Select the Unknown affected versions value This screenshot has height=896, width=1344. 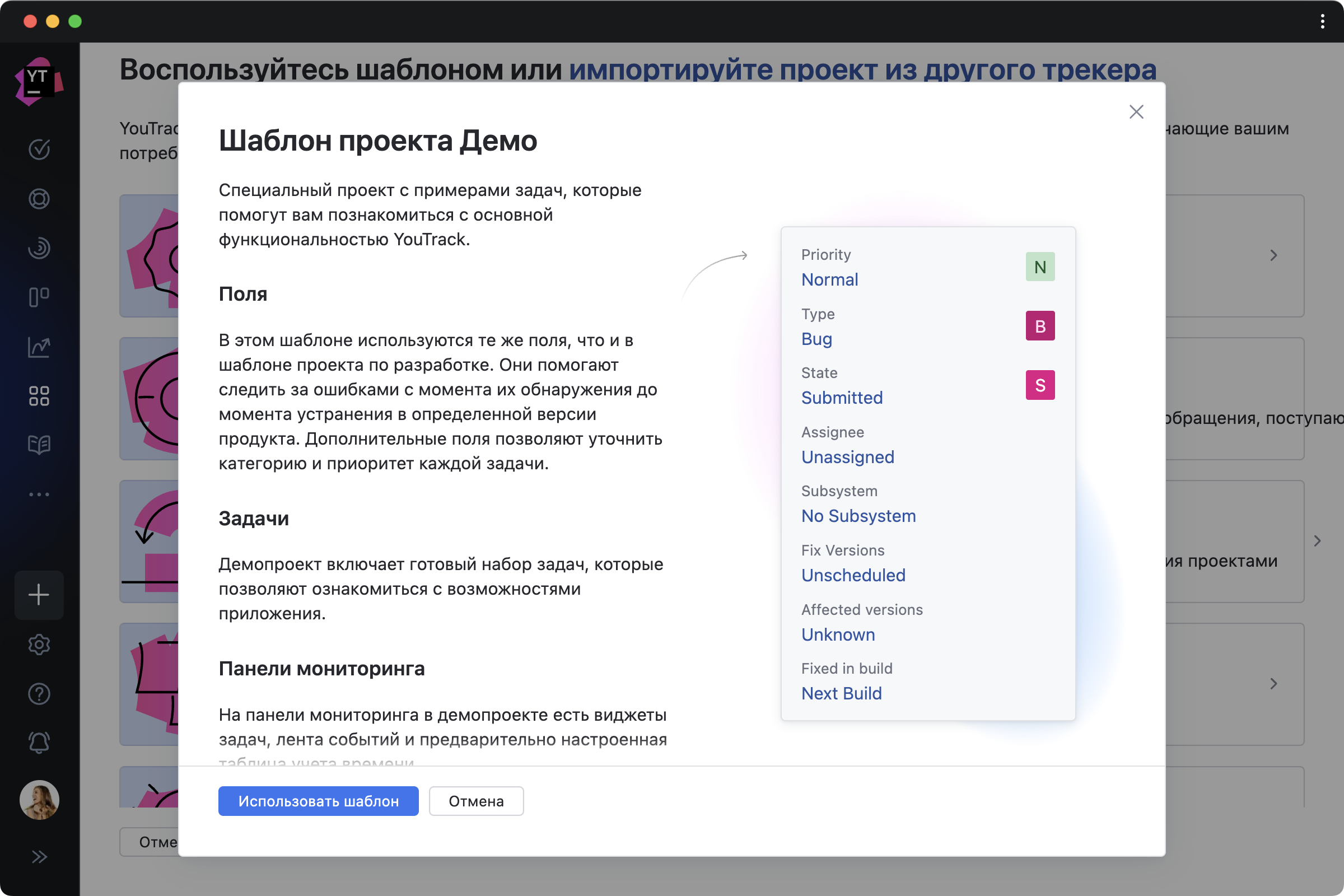tap(838, 635)
